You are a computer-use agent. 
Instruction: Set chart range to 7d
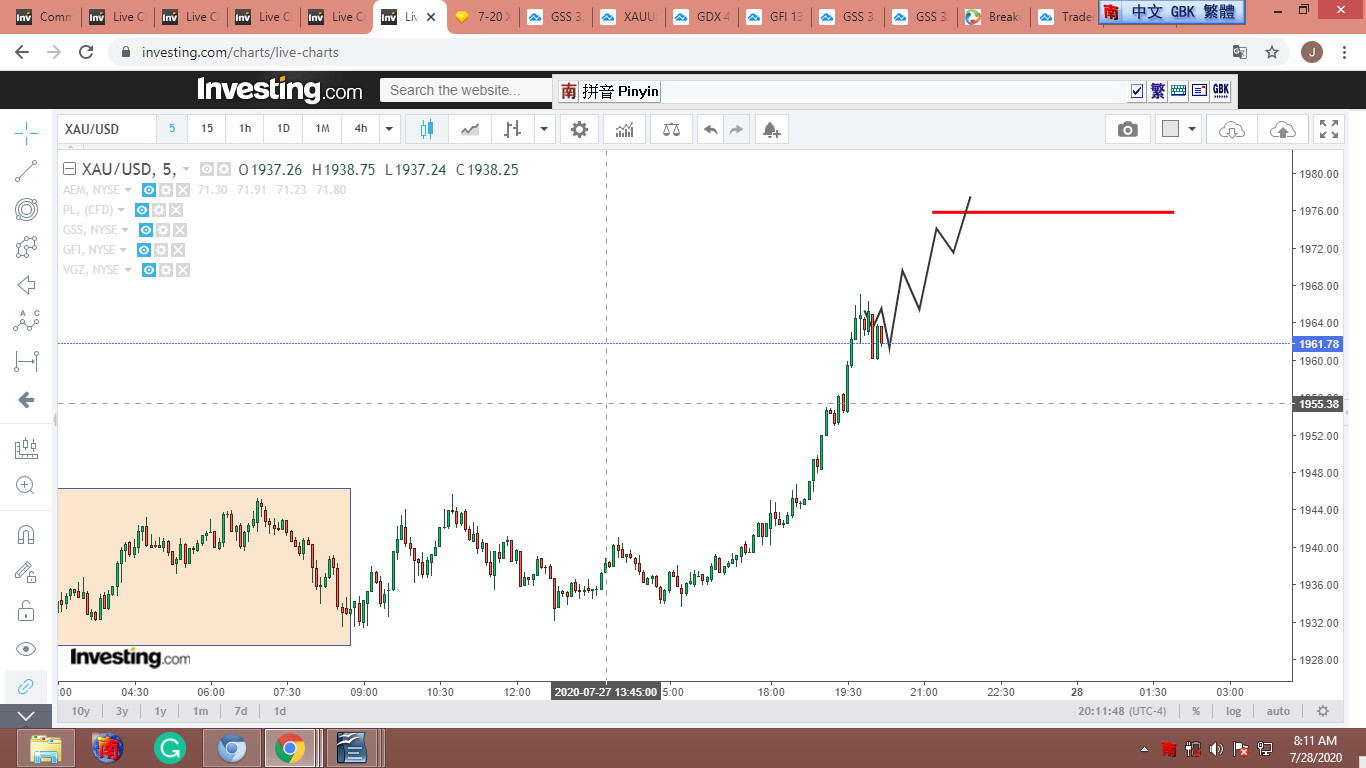click(x=240, y=711)
